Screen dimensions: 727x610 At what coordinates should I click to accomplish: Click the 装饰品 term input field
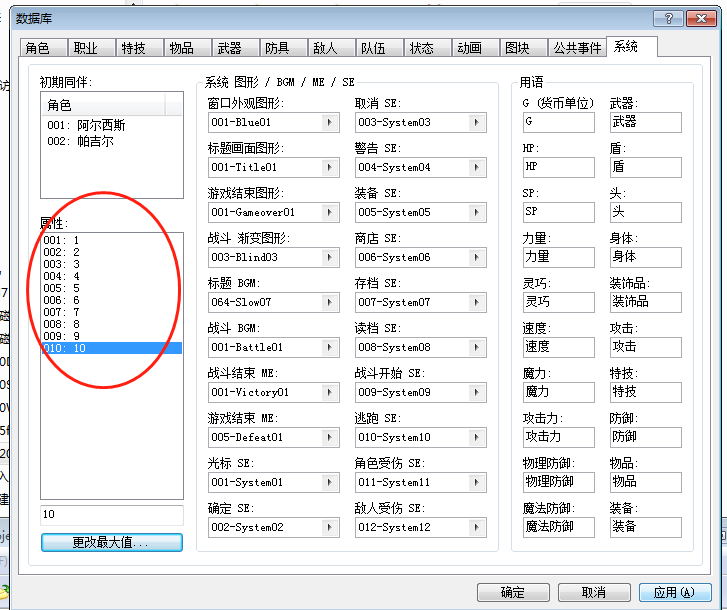(645, 302)
